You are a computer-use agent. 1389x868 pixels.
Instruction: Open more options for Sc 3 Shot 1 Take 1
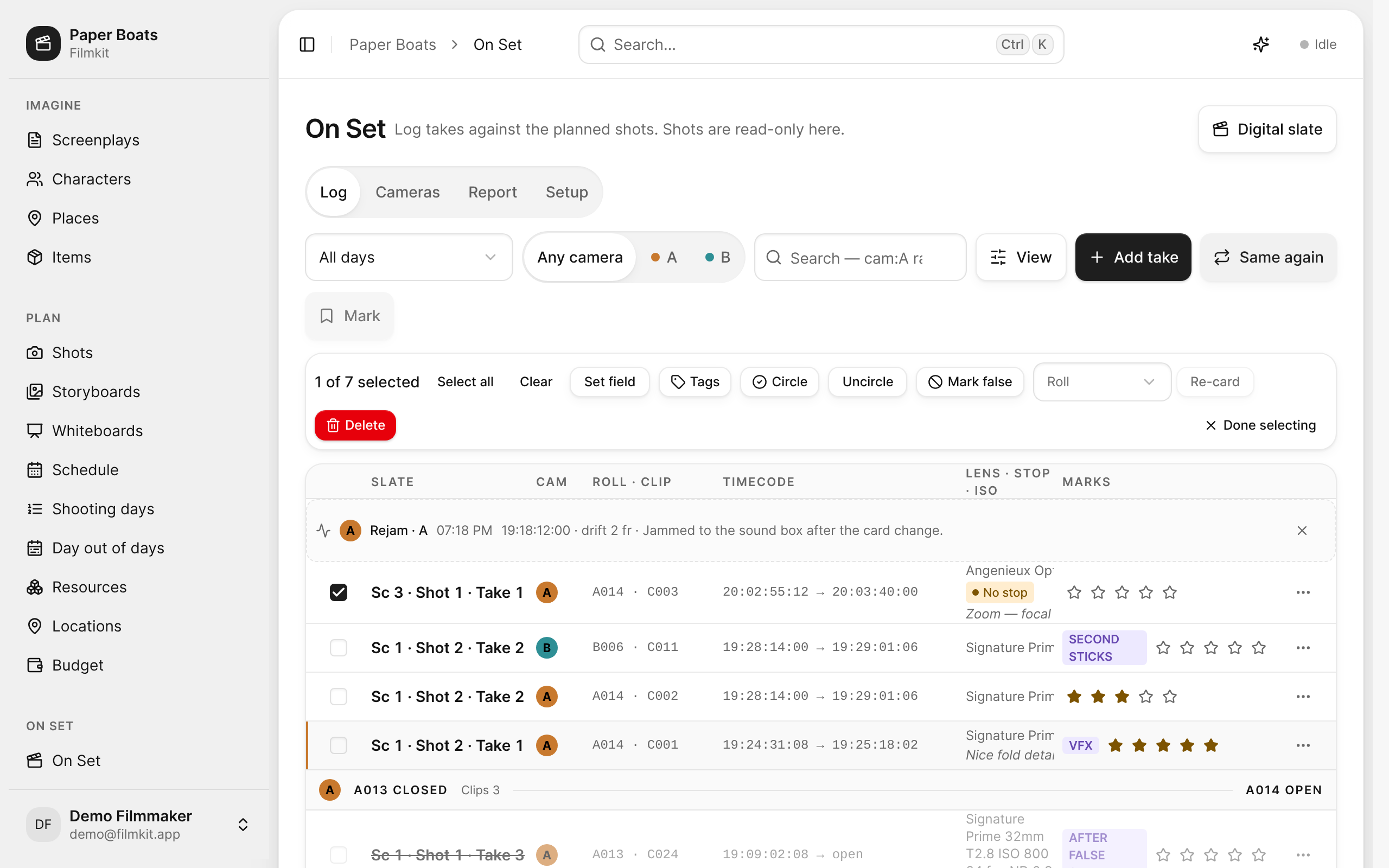click(x=1303, y=592)
